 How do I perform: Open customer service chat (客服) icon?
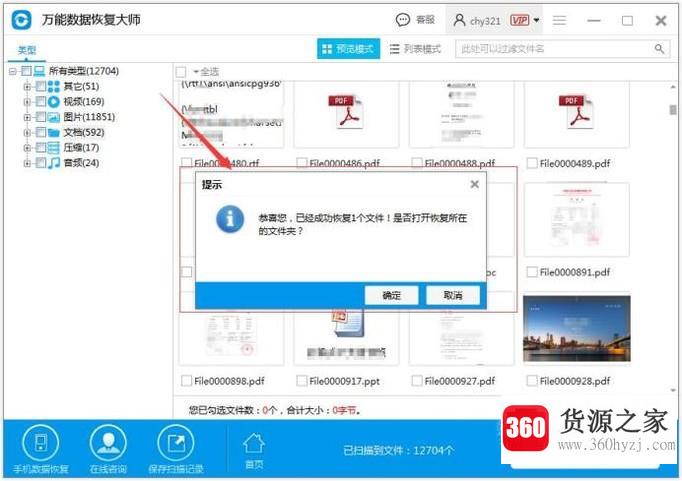(402, 20)
